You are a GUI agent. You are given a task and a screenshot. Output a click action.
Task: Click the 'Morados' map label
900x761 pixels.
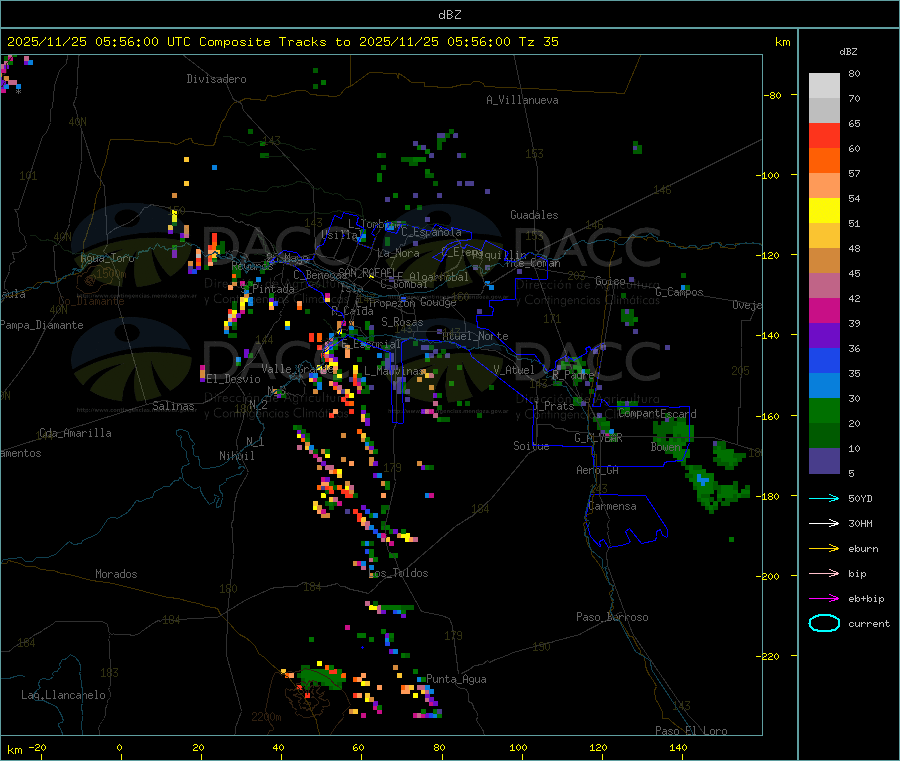click(x=117, y=574)
